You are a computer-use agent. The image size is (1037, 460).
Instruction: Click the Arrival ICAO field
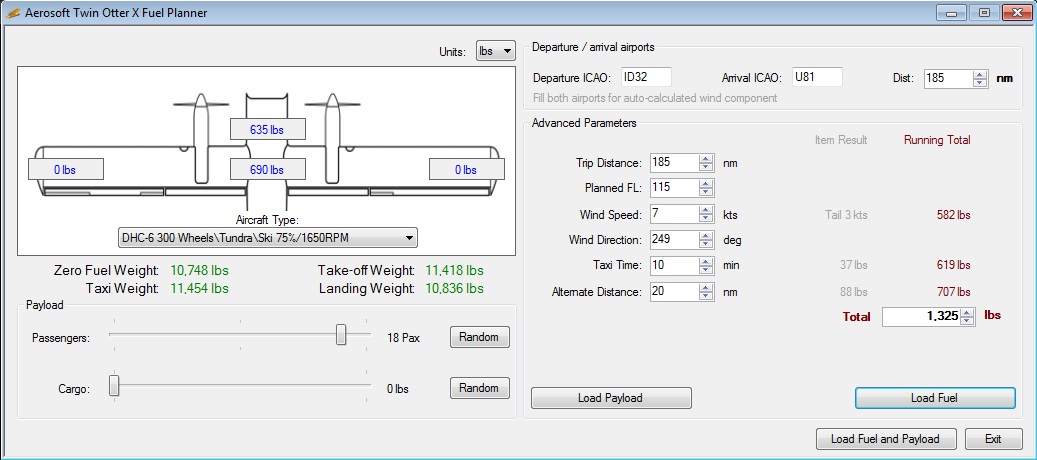pyautogui.click(x=817, y=77)
